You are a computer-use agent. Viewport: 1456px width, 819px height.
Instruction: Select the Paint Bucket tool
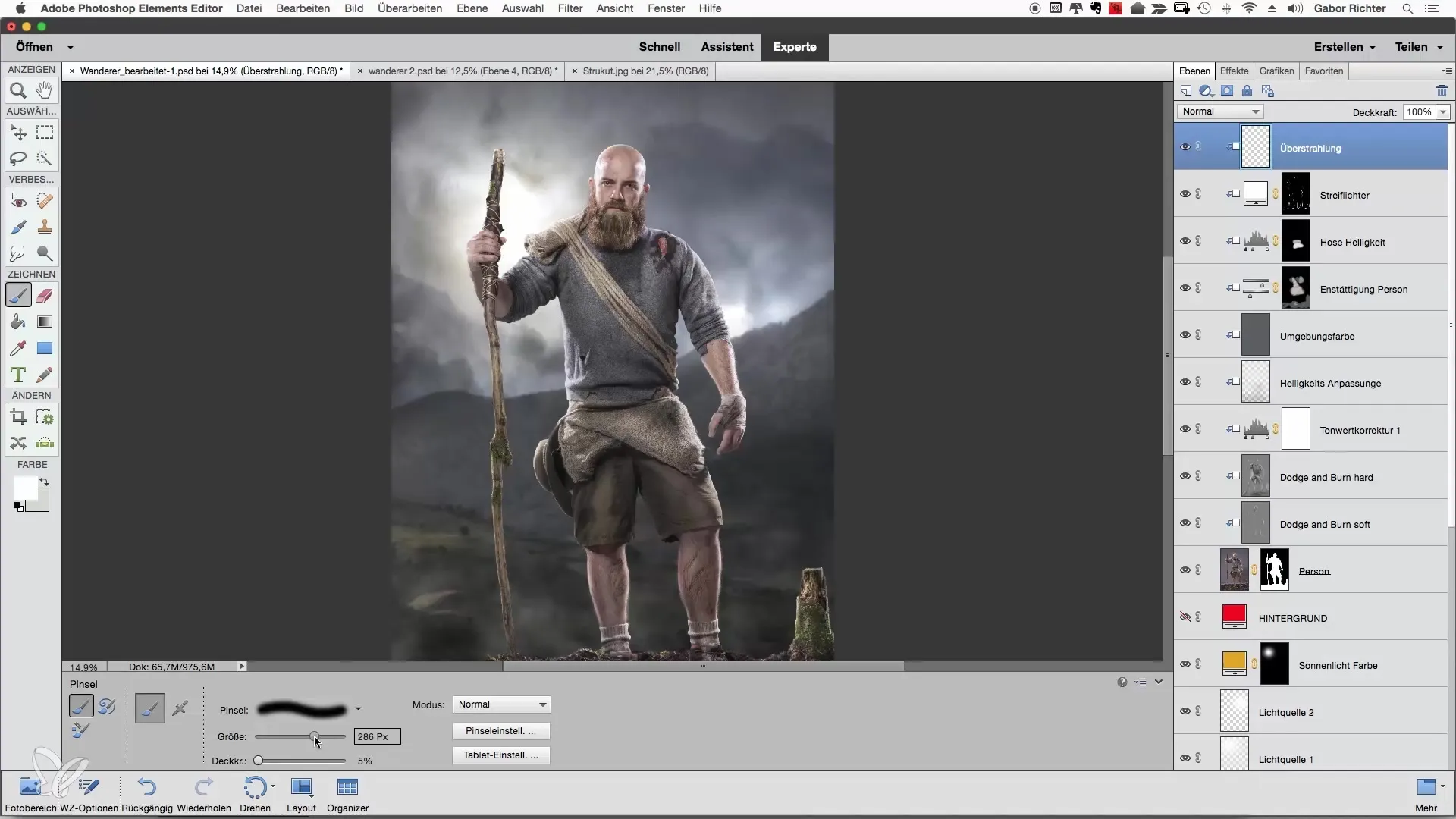click(18, 322)
